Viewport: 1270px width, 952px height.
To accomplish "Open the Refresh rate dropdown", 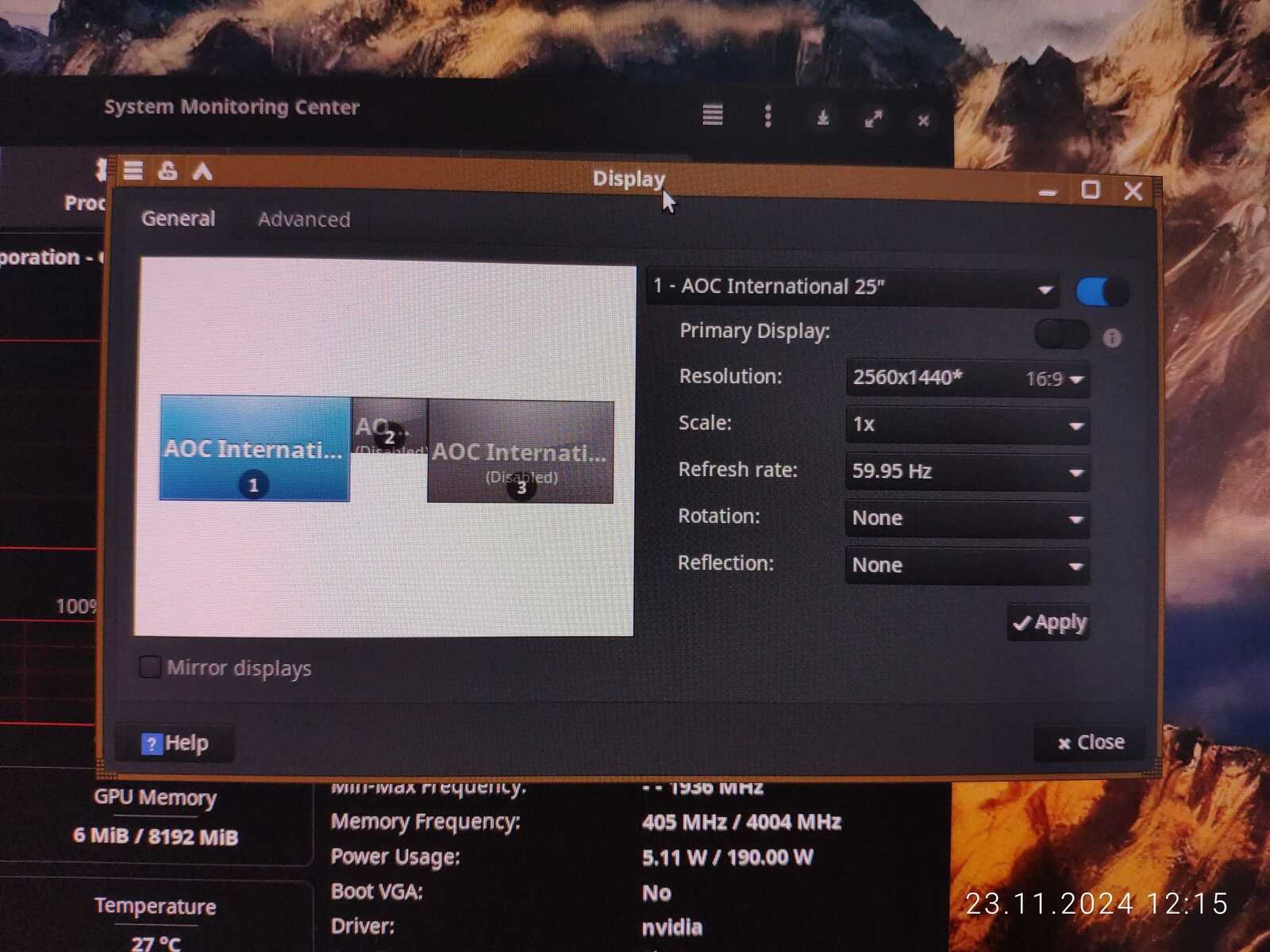I will coord(967,471).
